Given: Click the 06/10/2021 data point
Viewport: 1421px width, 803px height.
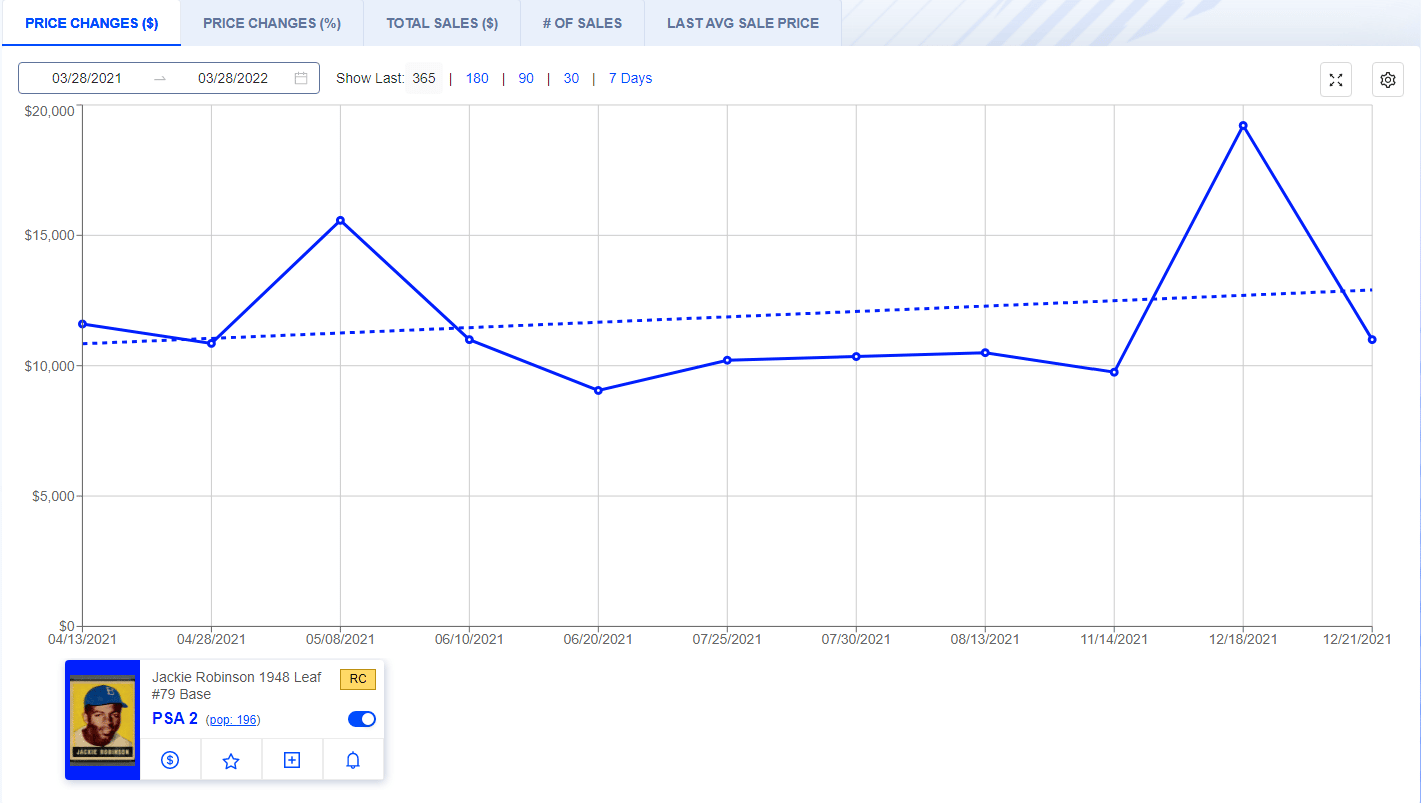Looking at the screenshot, I should click(x=469, y=340).
